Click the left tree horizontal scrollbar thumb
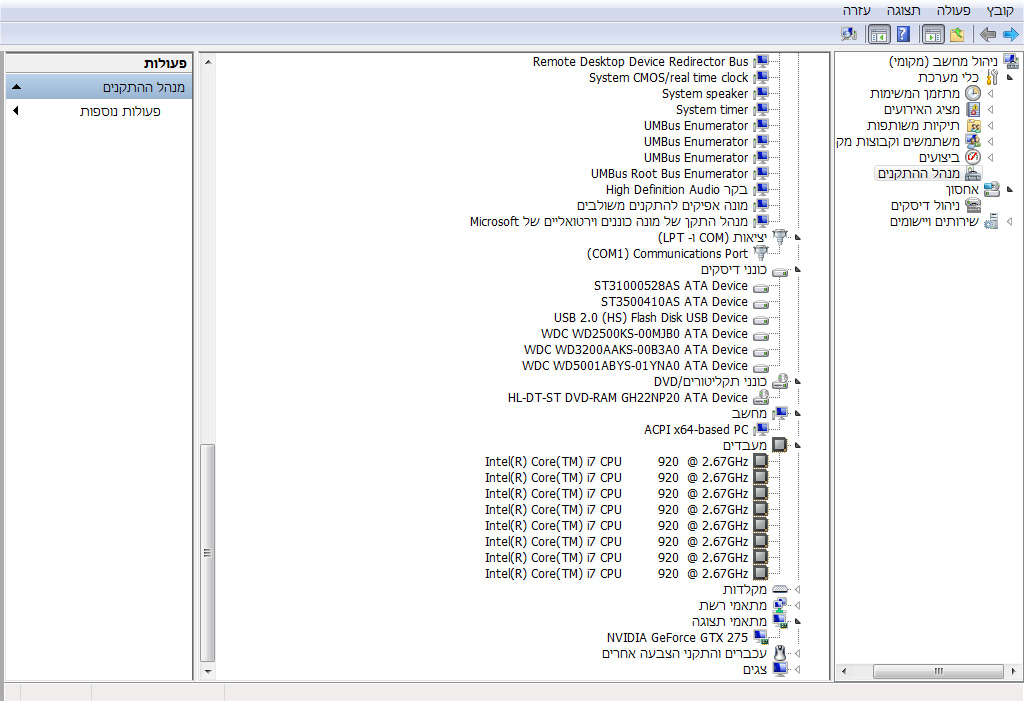Screen dimensions: 1024x701 click(x=938, y=671)
